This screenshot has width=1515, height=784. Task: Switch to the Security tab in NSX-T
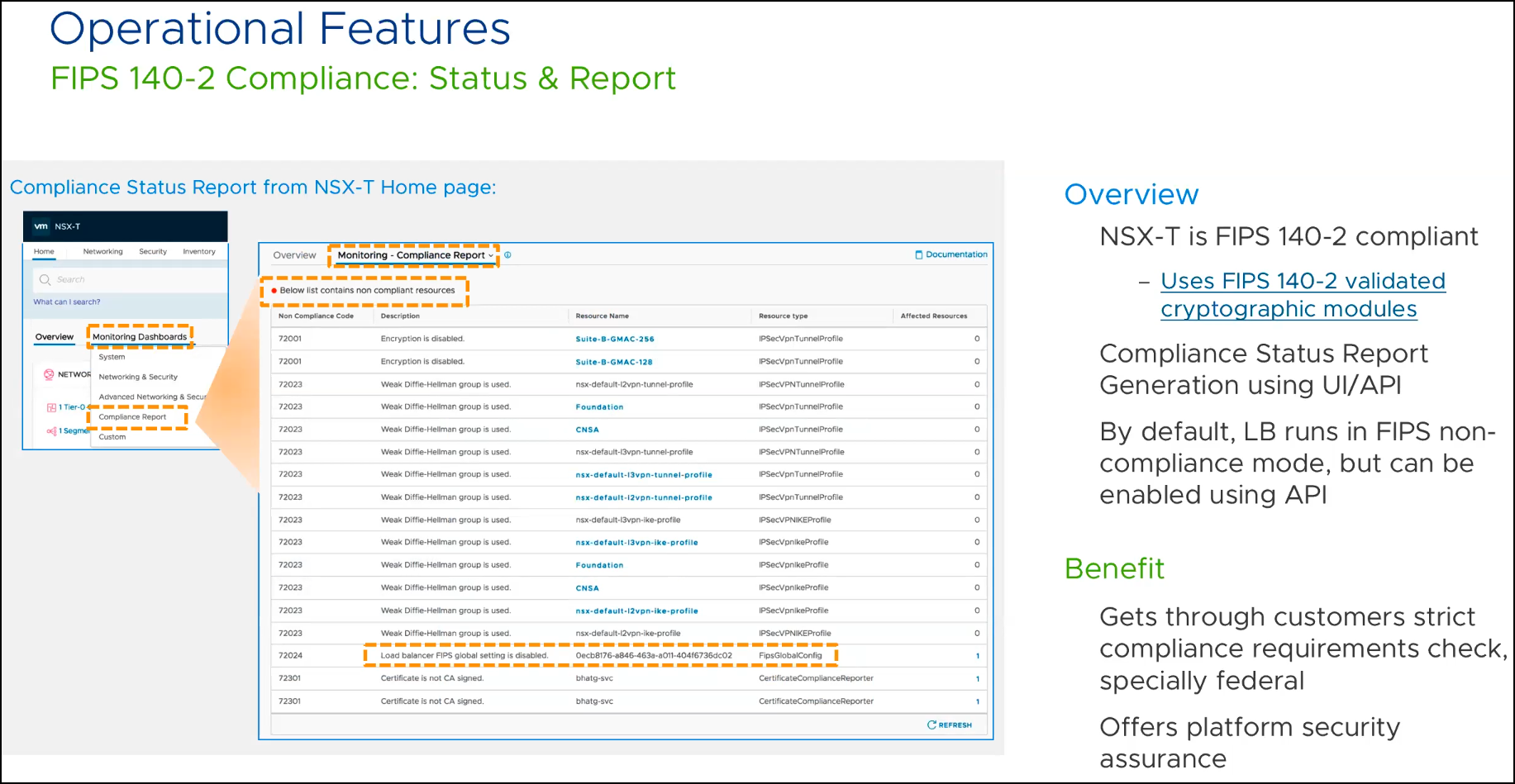click(x=153, y=252)
